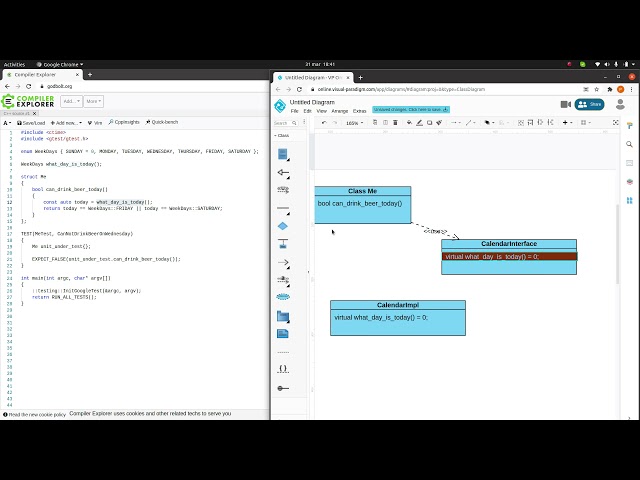Screen dimensions: 640x480
Task: Open the Add new dropdown in editor
Action: click(x=66, y=122)
